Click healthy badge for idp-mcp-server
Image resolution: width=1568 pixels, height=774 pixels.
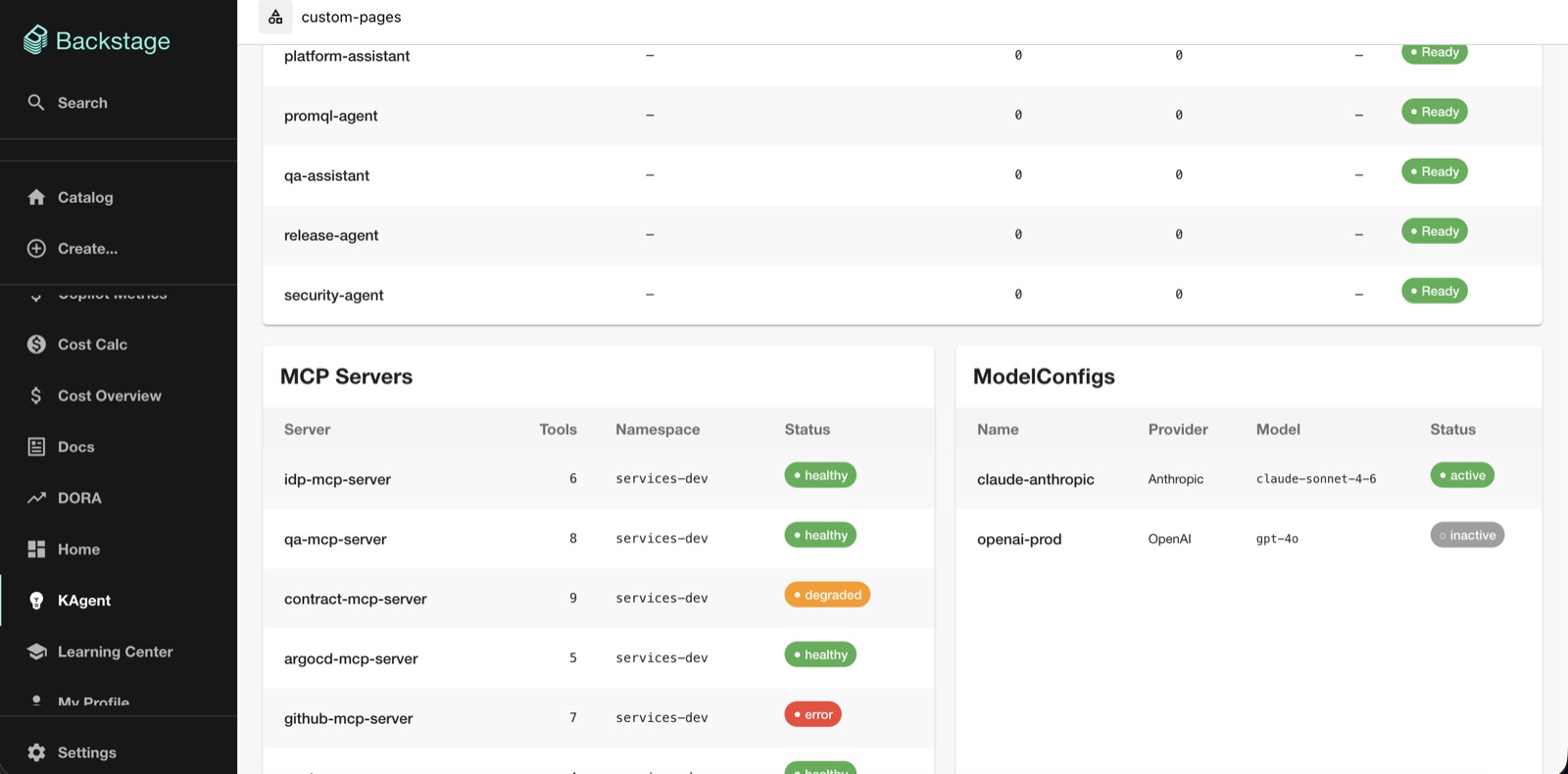click(x=820, y=475)
